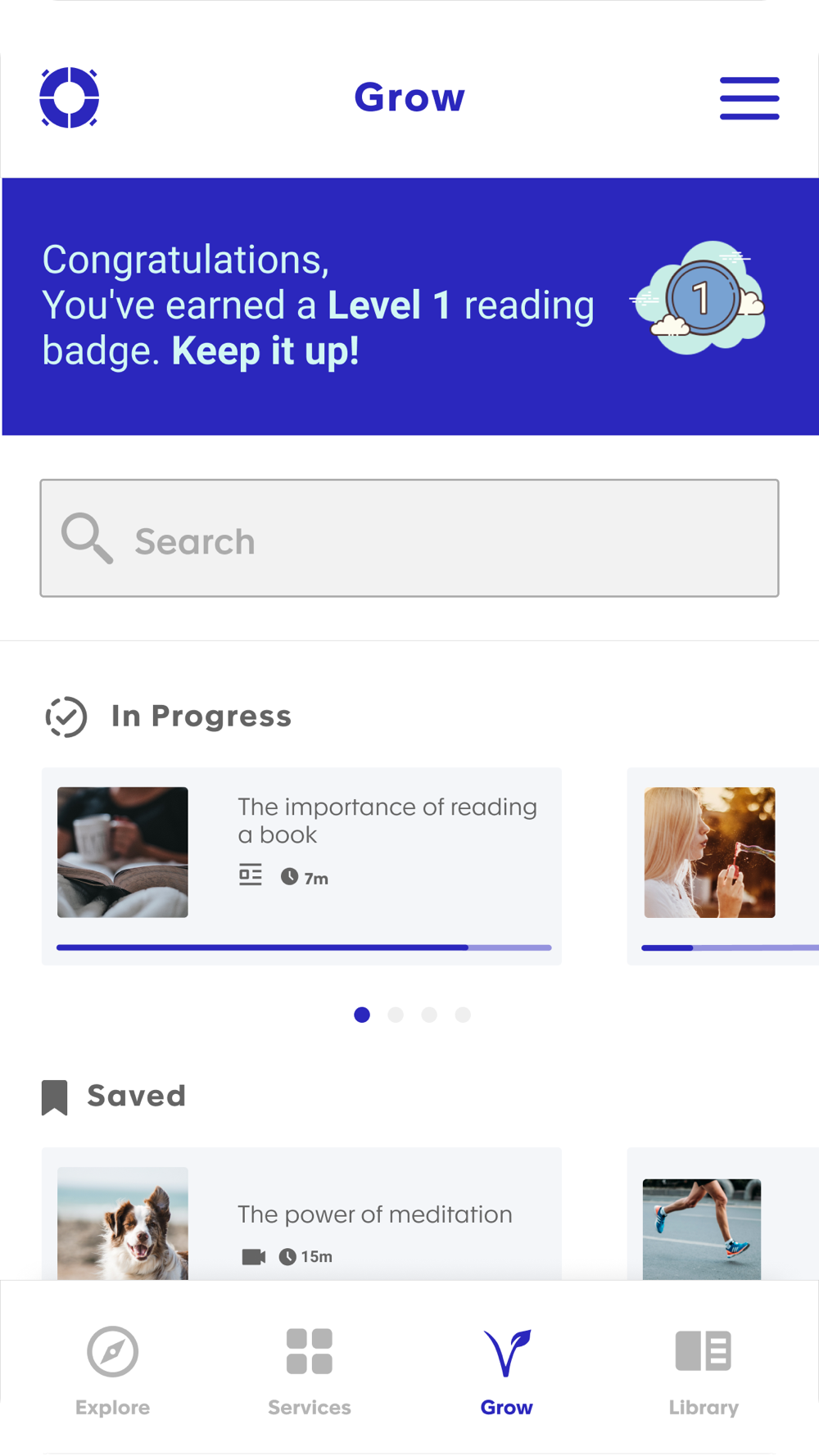This screenshot has height=1456, width=819.
Task: Select the first carousel page dot
Action: pos(362,1015)
